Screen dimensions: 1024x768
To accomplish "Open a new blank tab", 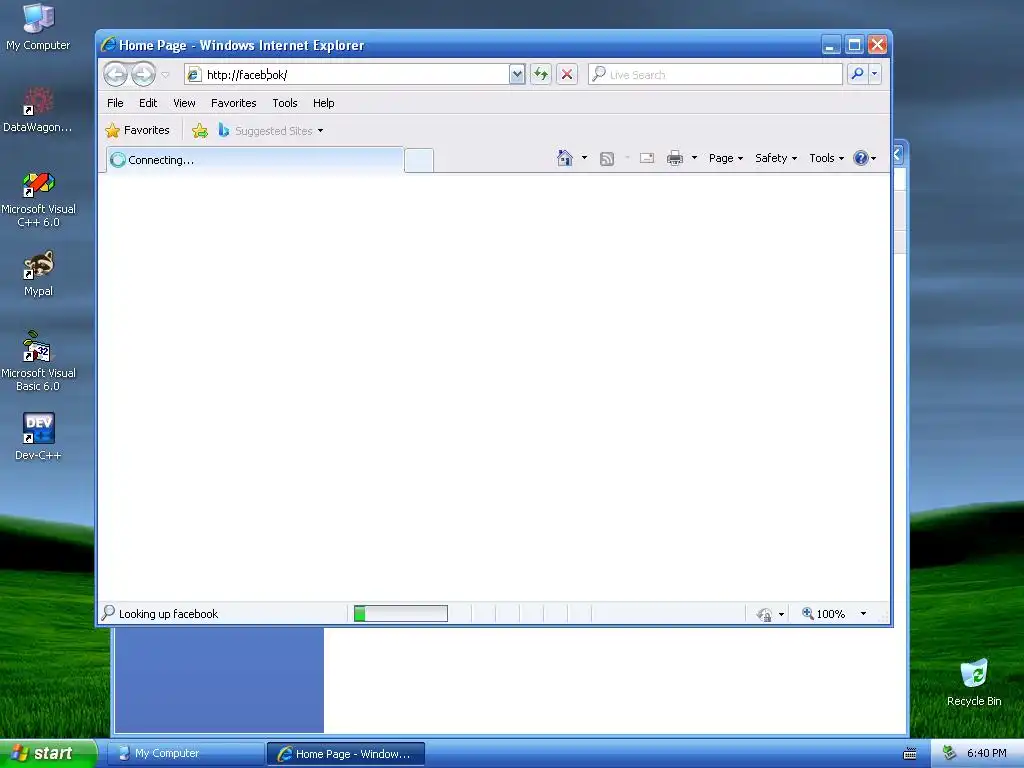I will [x=419, y=161].
